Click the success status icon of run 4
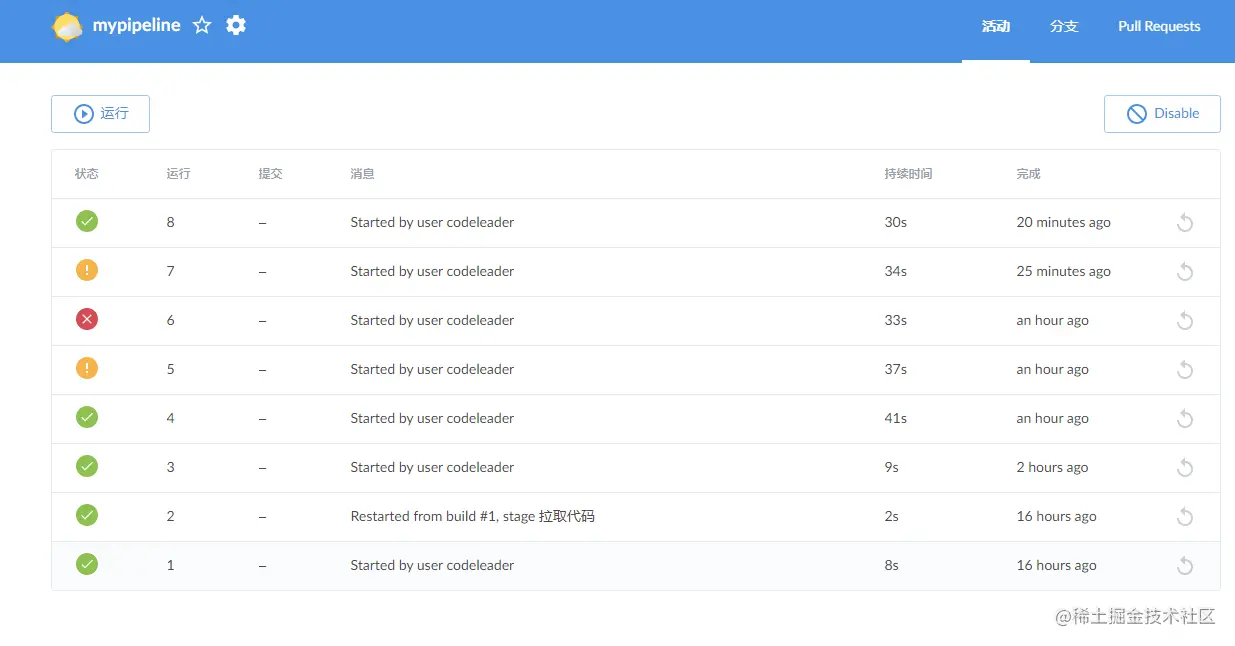 (x=87, y=417)
